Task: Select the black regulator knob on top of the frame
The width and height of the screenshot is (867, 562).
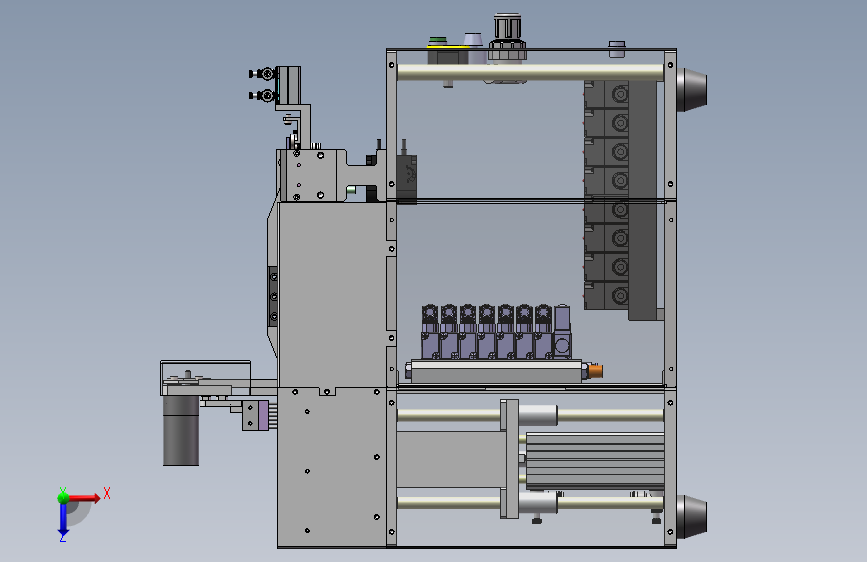Action: pos(507,37)
